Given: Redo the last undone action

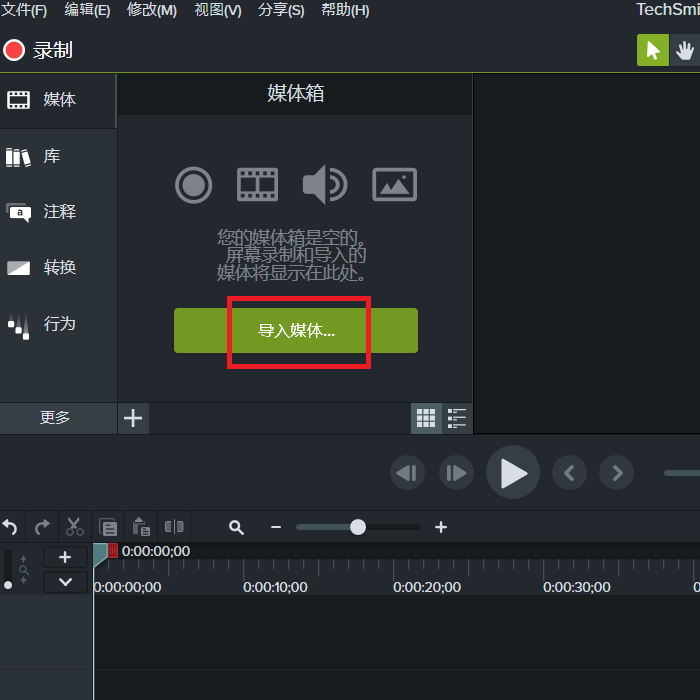Looking at the screenshot, I should pos(42,527).
